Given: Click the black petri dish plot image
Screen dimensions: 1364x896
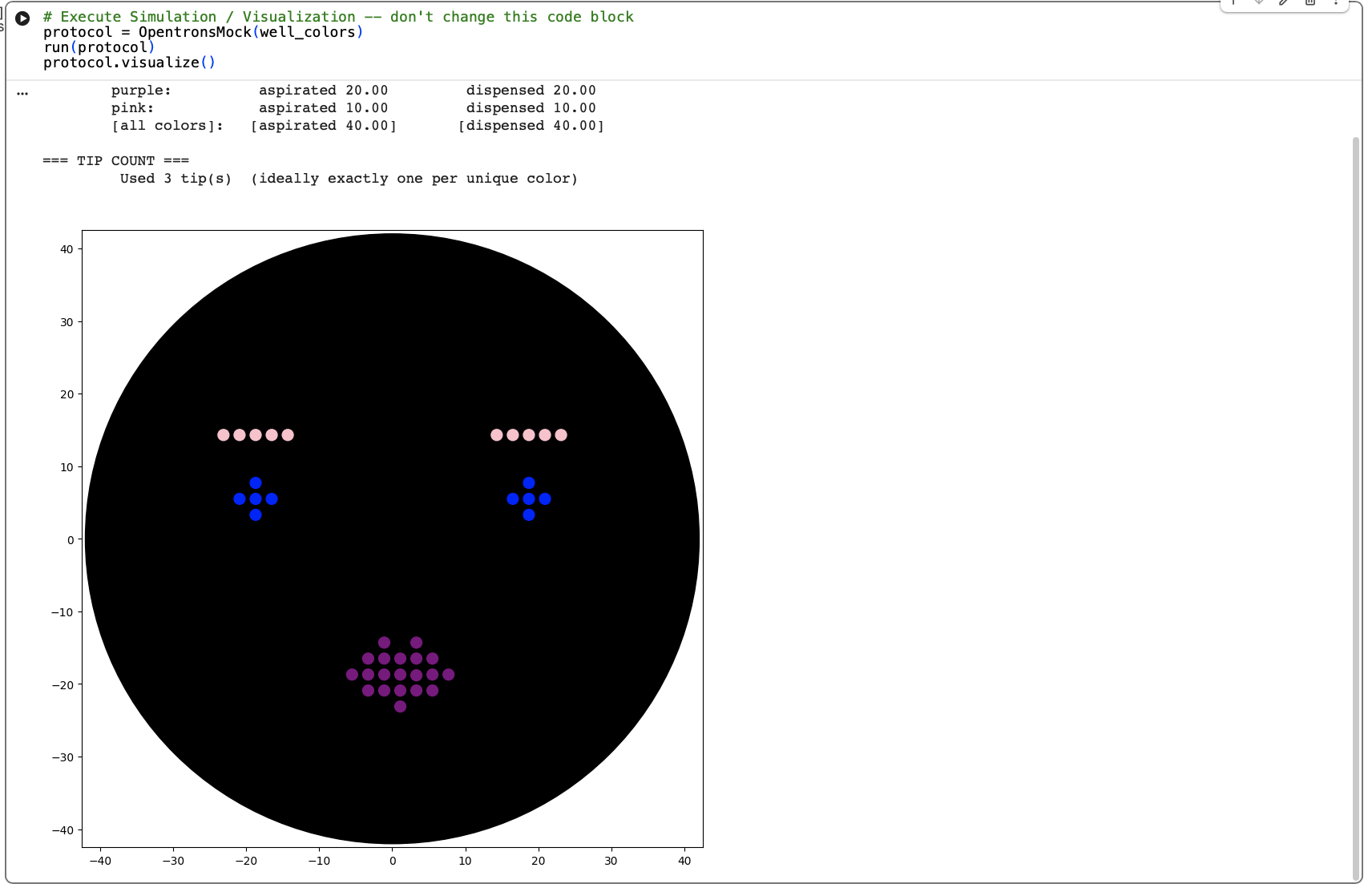Looking at the screenshot, I should click(x=392, y=539).
